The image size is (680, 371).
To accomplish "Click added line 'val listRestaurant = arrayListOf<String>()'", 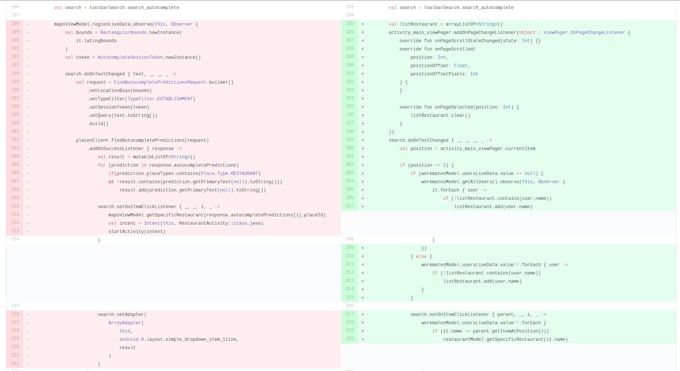I will pyautogui.click(x=446, y=24).
